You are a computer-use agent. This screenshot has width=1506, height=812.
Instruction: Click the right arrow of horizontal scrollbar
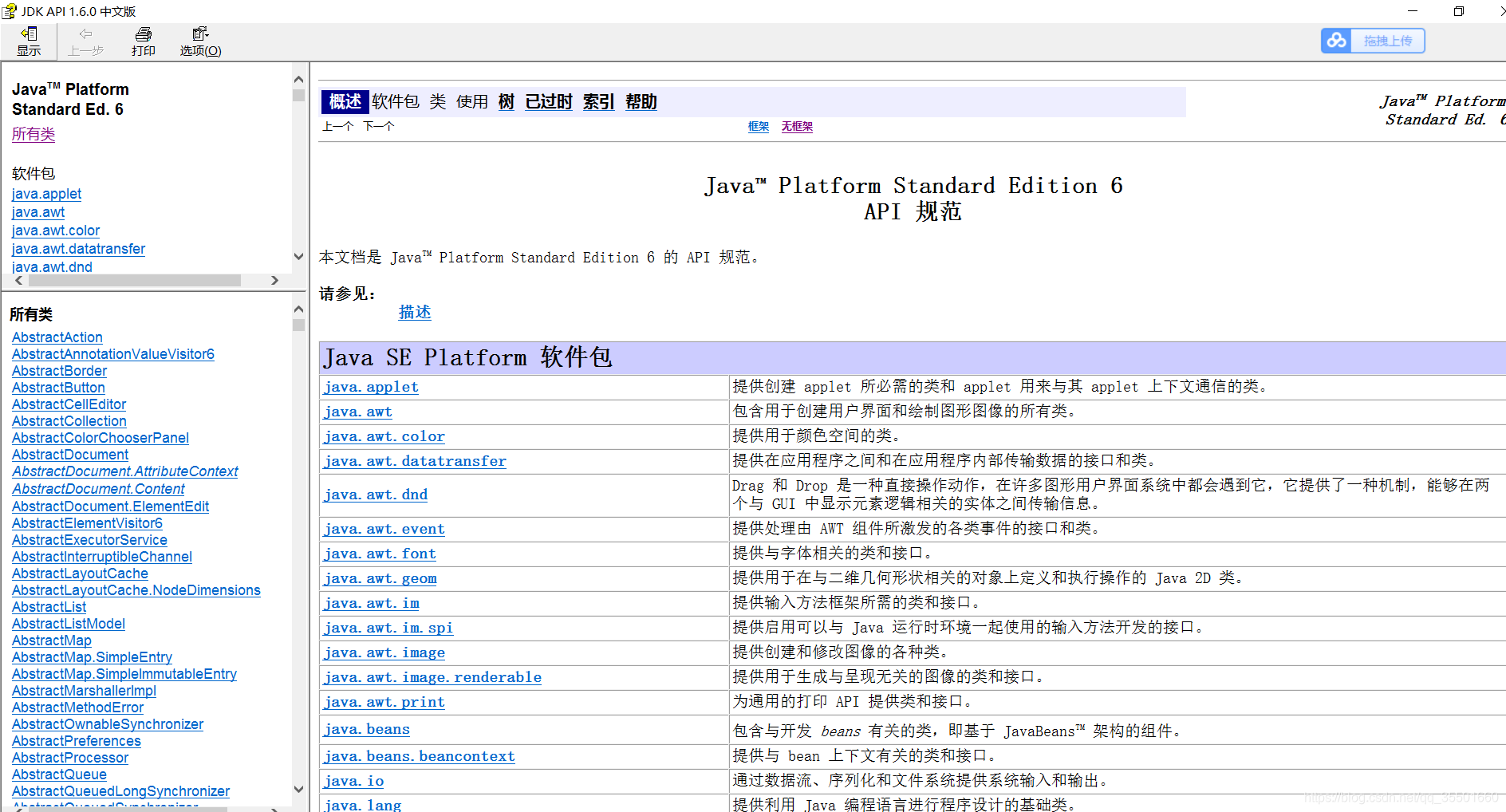pos(274,280)
